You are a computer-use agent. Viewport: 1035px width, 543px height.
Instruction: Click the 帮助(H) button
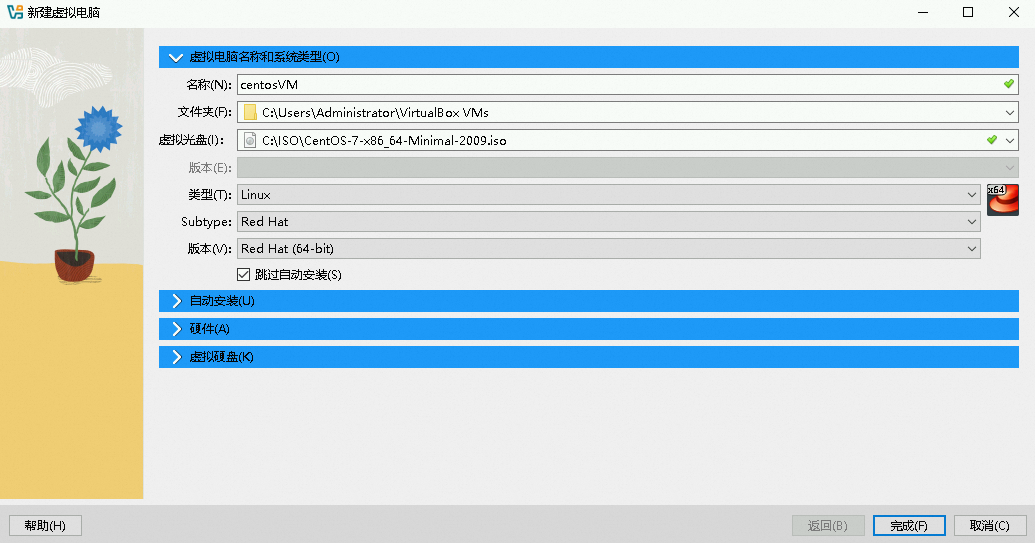click(45, 525)
